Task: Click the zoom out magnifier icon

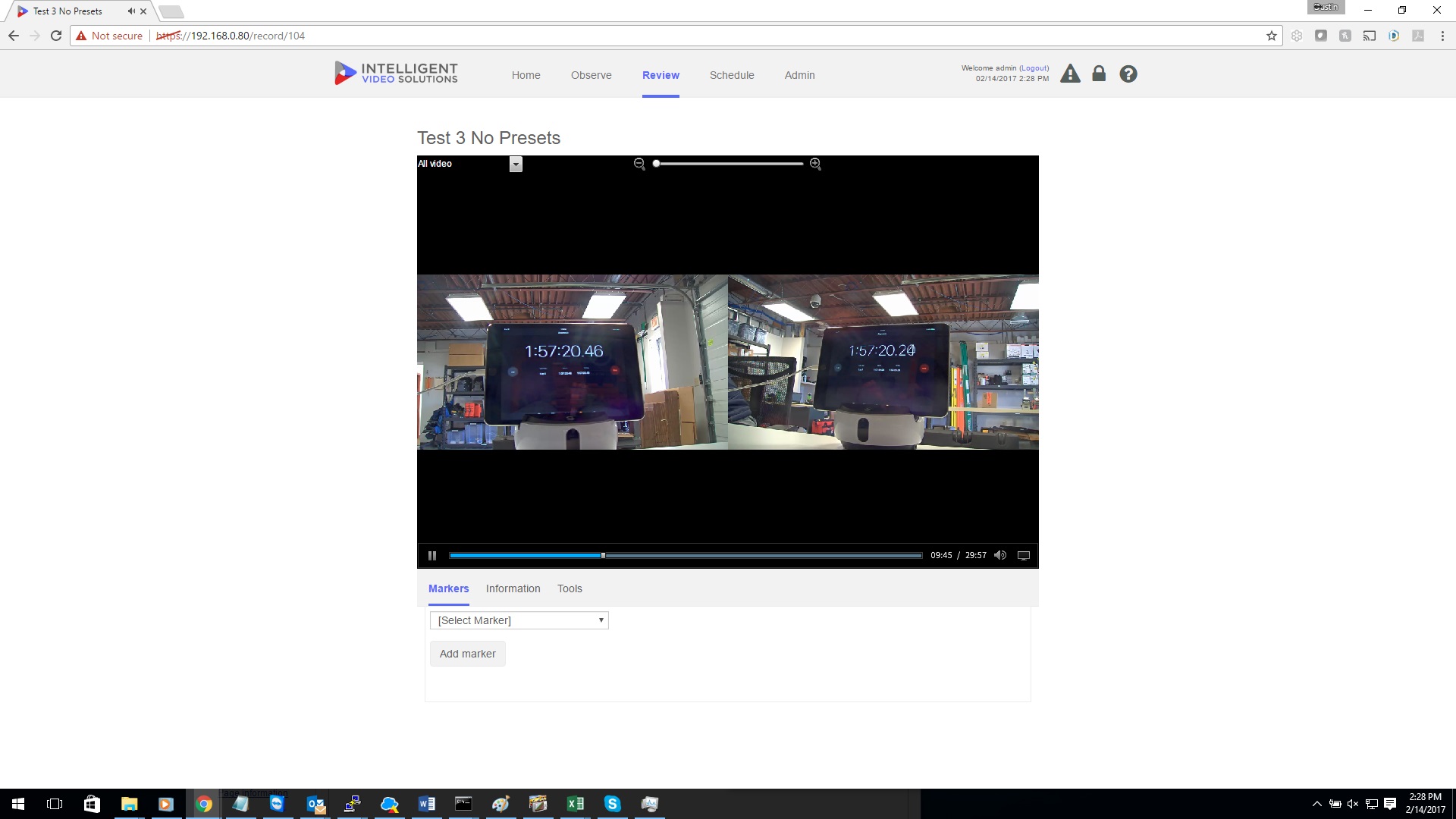Action: [x=639, y=164]
